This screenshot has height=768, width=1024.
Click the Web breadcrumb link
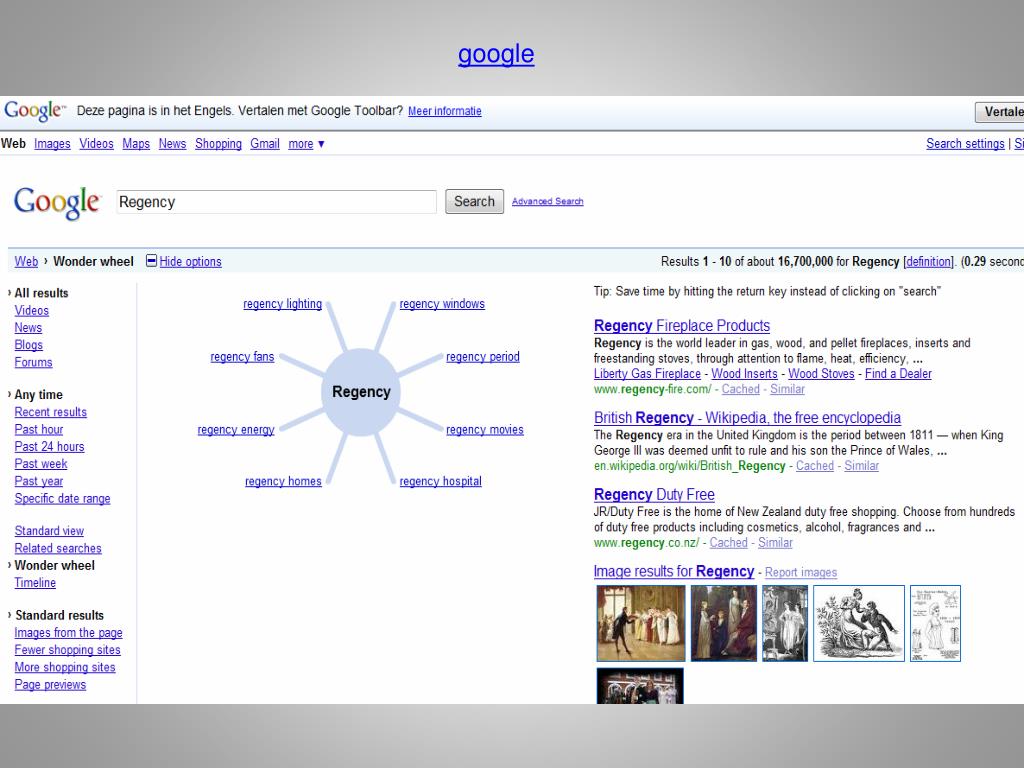(x=26, y=261)
